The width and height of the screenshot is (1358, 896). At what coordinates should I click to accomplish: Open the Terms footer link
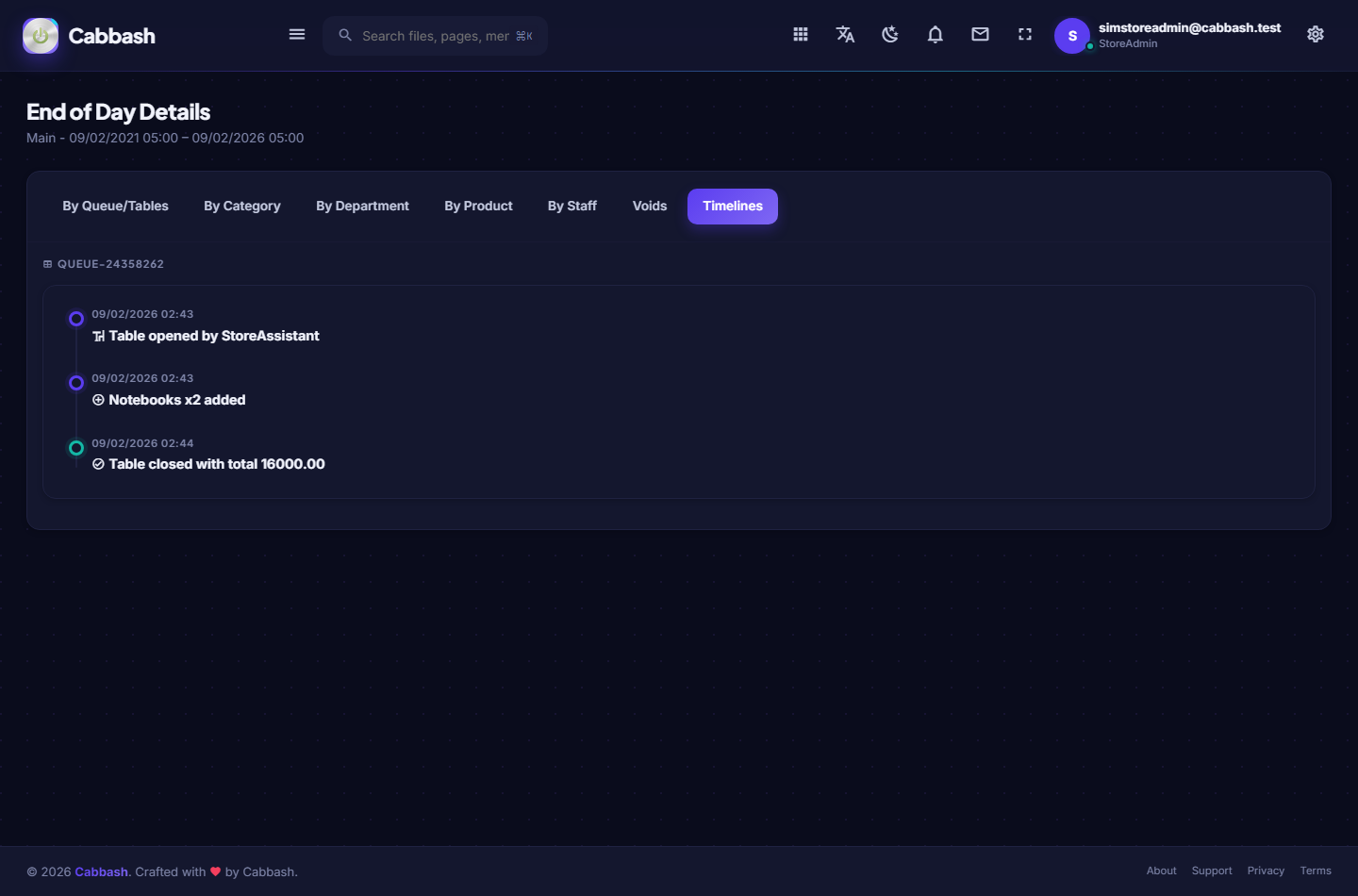[x=1316, y=871]
